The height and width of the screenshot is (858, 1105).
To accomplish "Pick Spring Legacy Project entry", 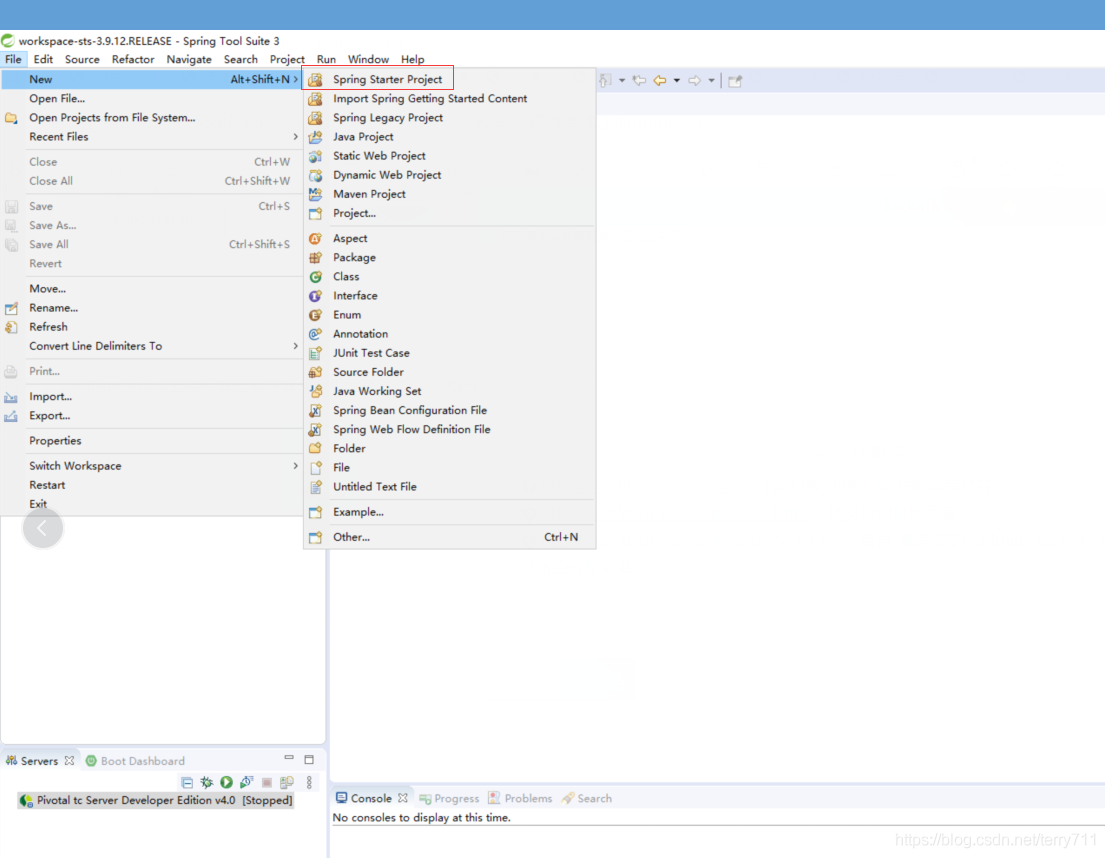I will point(388,117).
